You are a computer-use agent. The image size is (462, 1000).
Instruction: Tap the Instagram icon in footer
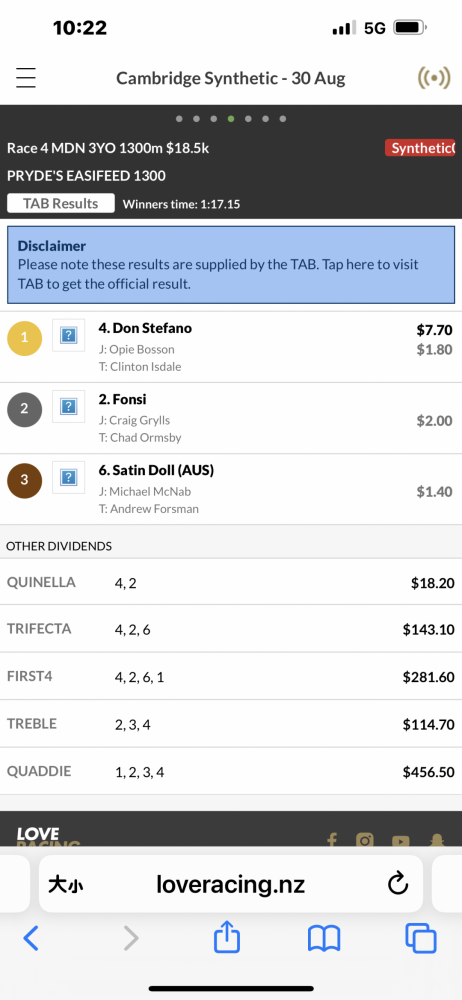(x=365, y=841)
